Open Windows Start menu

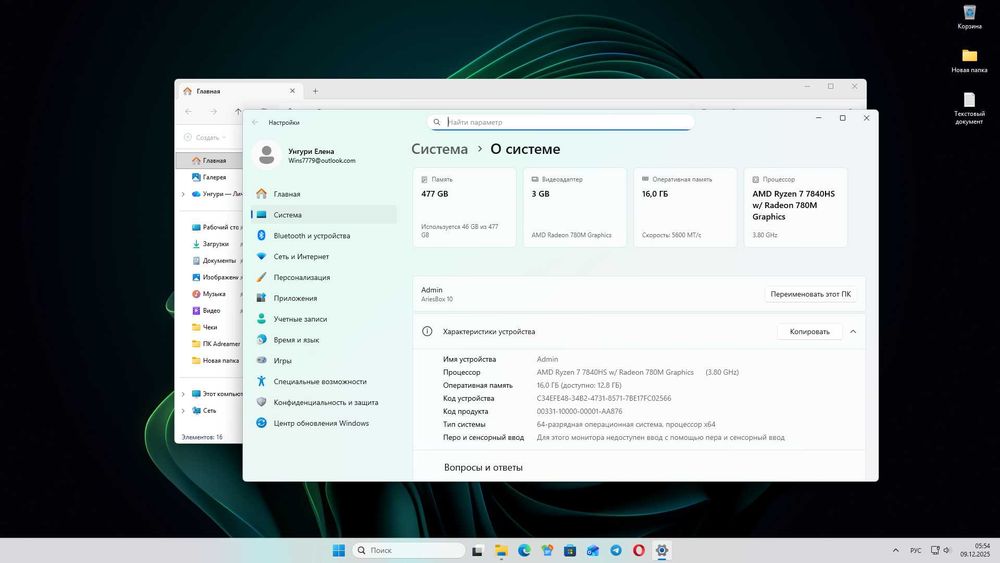coord(339,550)
